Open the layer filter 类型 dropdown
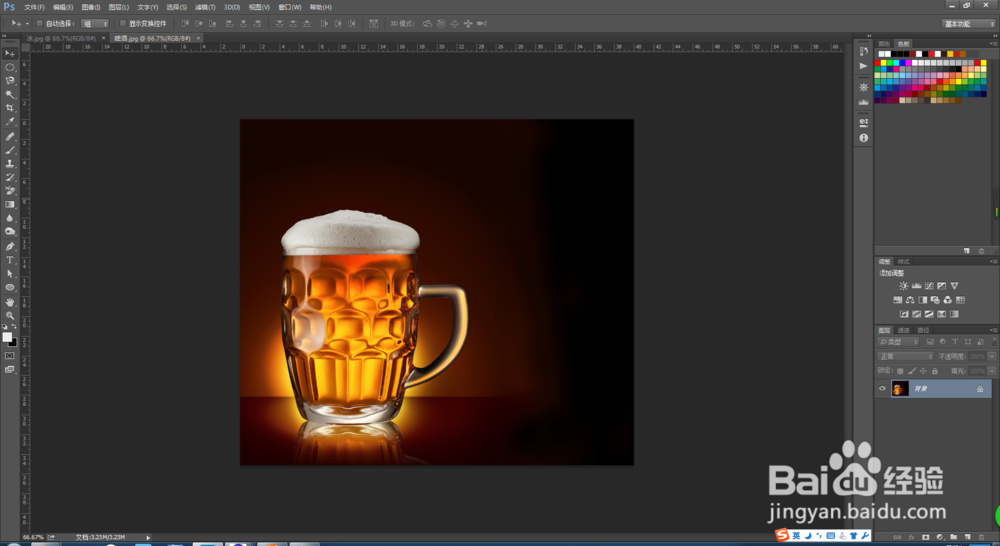 [898, 342]
